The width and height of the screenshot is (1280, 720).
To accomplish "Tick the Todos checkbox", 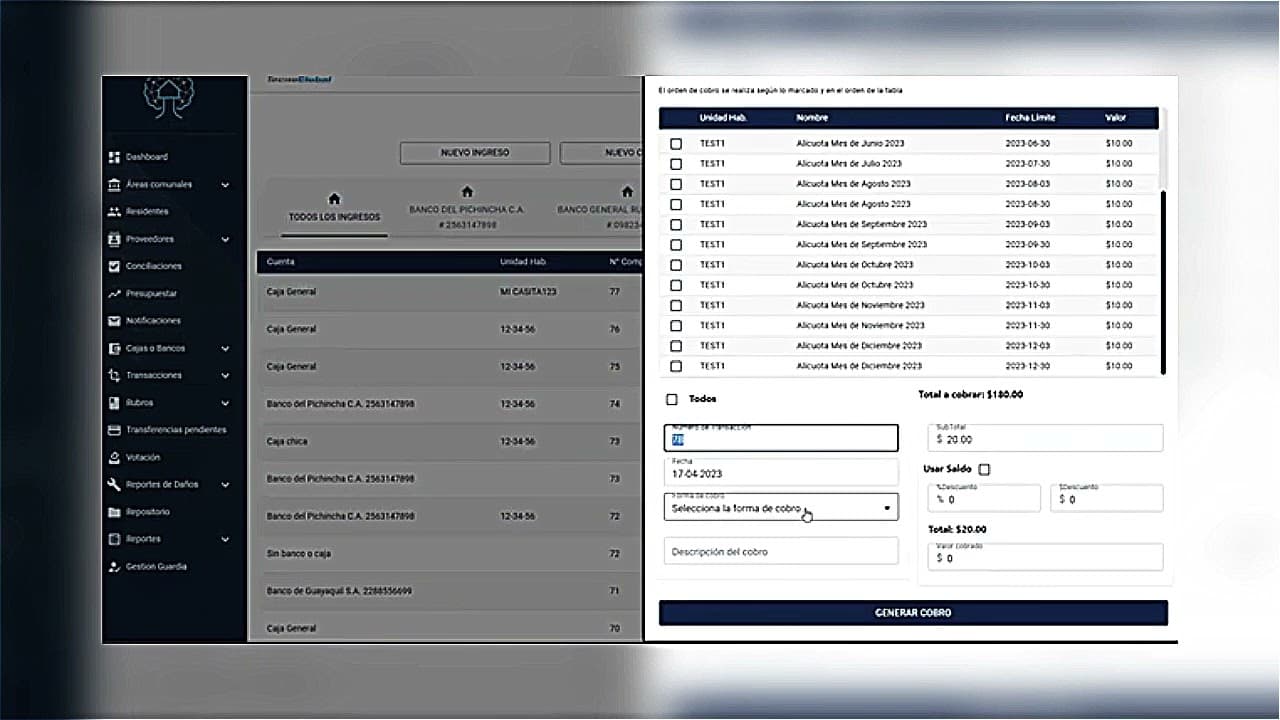I will click(672, 399).
